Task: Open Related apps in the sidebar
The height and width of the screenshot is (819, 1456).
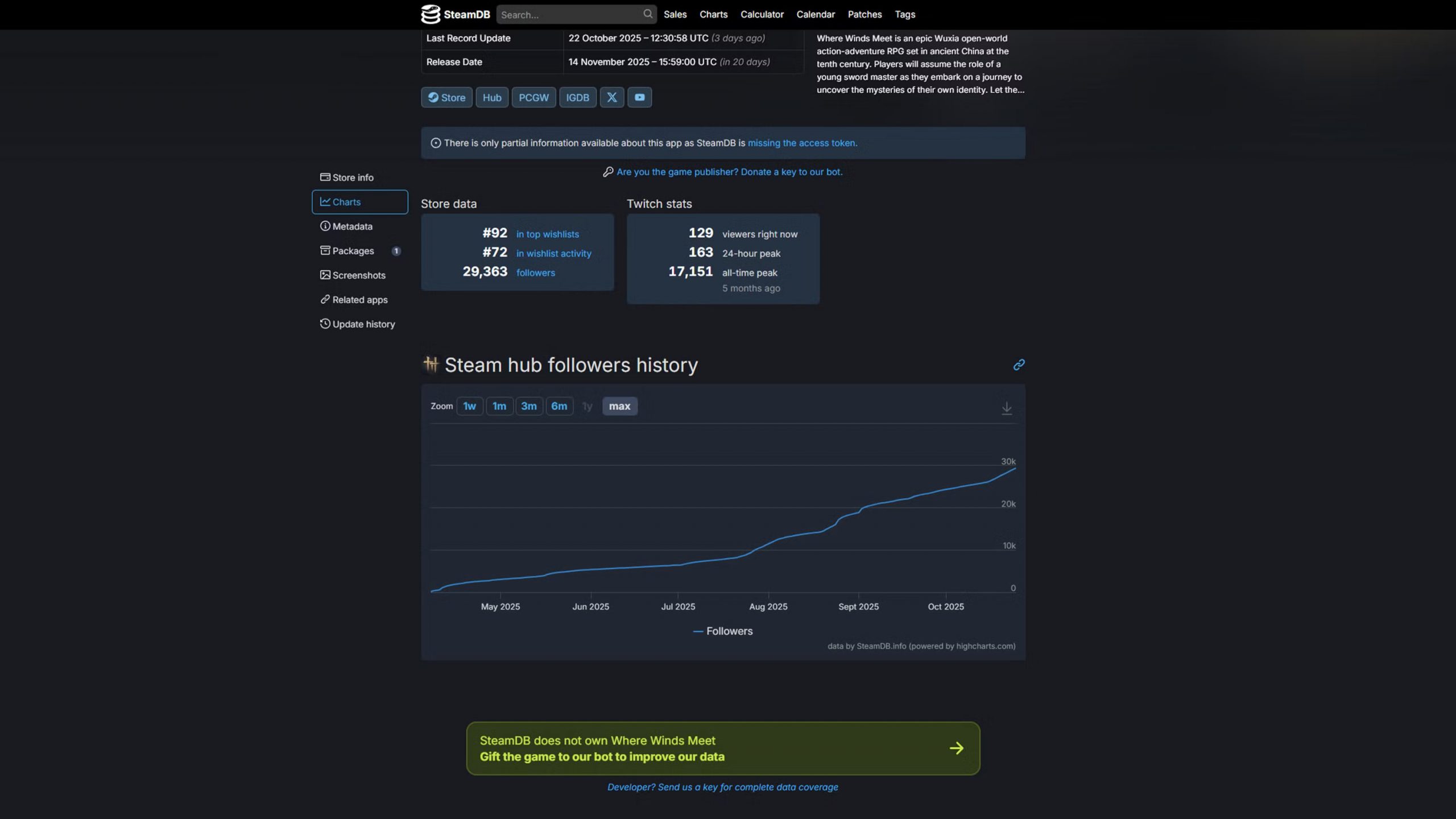Action: click(x=360, y=300)
